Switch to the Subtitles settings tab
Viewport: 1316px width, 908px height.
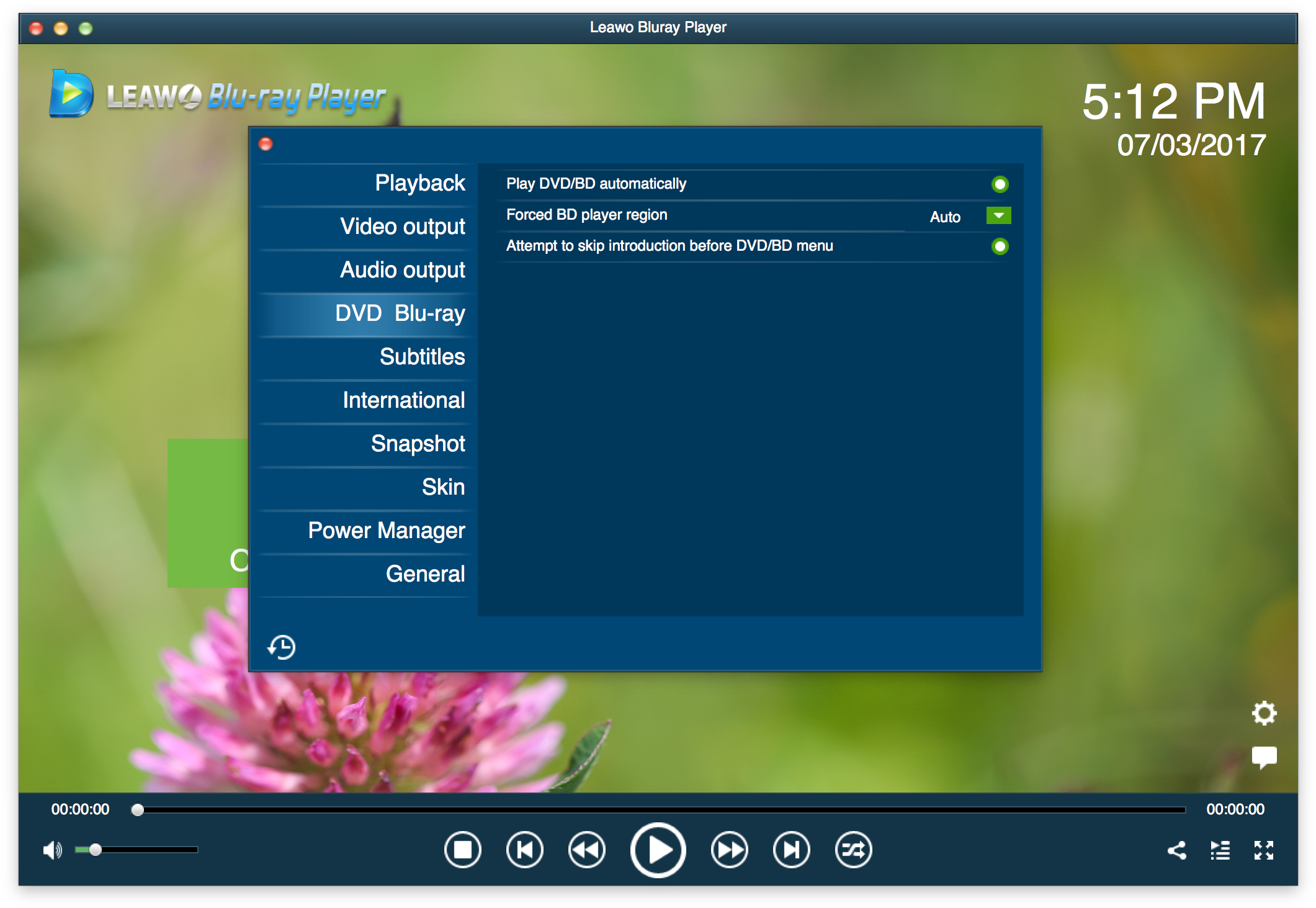[x=423, y=357]
